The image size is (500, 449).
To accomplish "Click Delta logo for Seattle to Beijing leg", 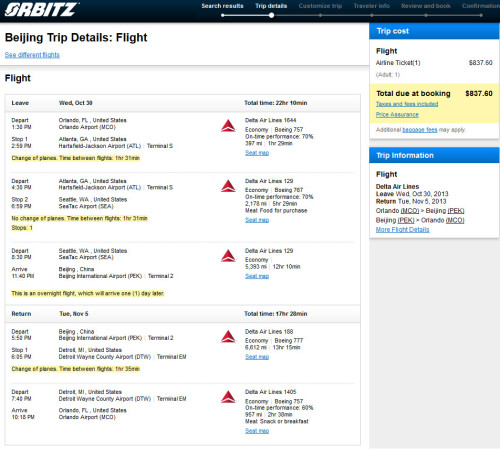I will (x=228, y=256).
